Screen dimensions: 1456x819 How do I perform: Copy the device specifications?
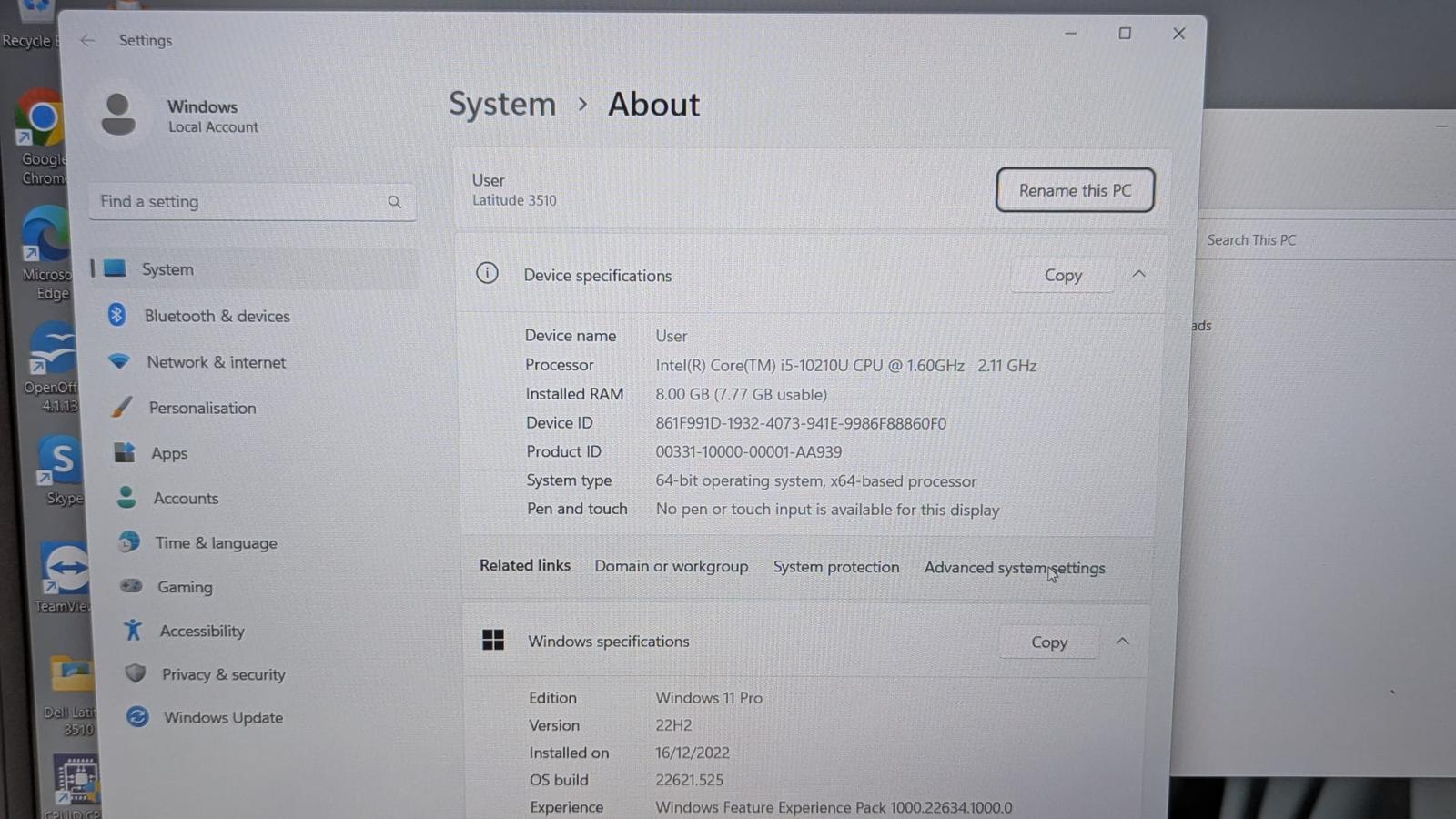(1063, 275)
